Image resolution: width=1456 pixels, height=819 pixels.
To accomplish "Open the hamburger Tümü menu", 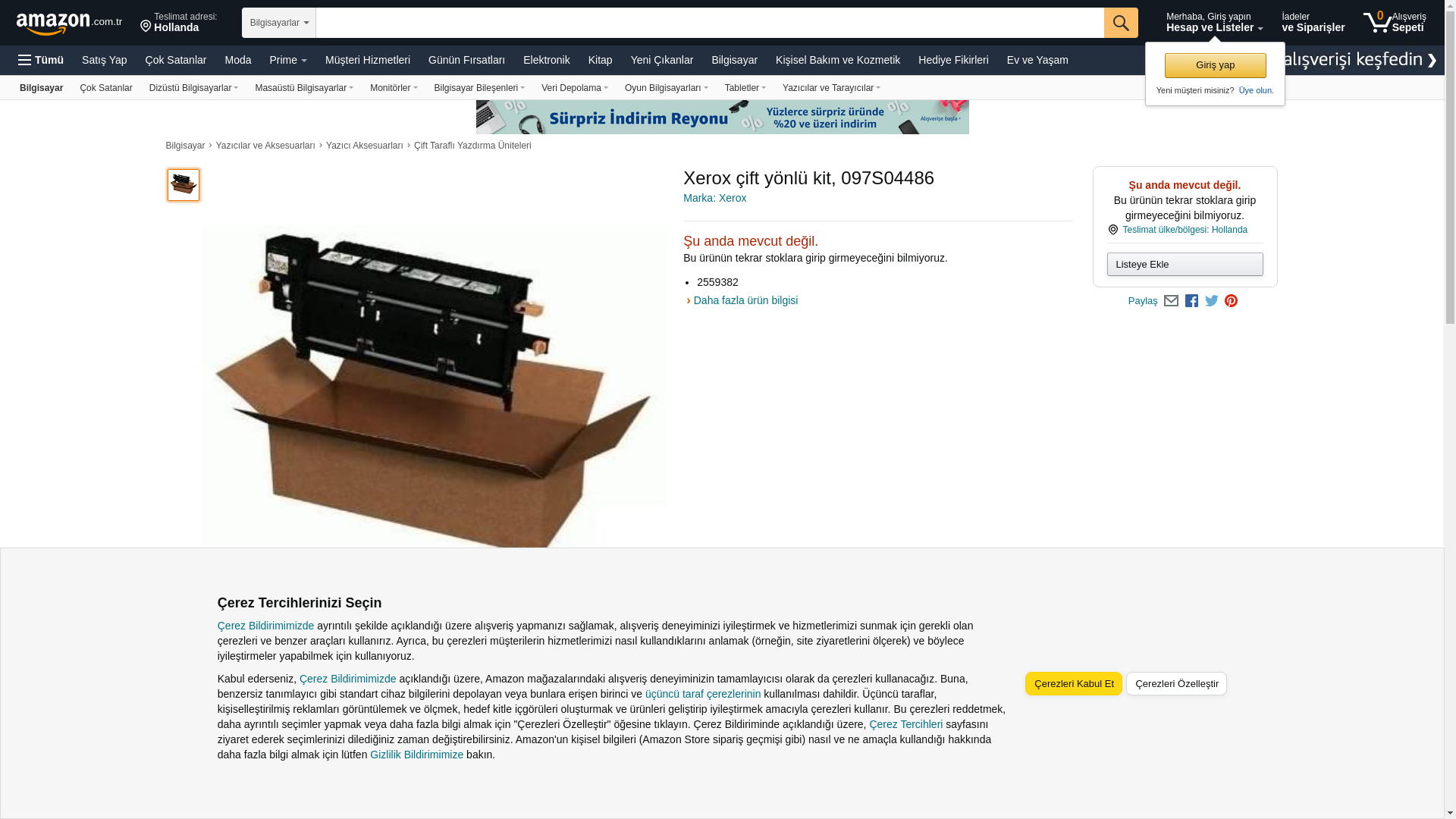I will pyautogui.click(x=41, y=60).
